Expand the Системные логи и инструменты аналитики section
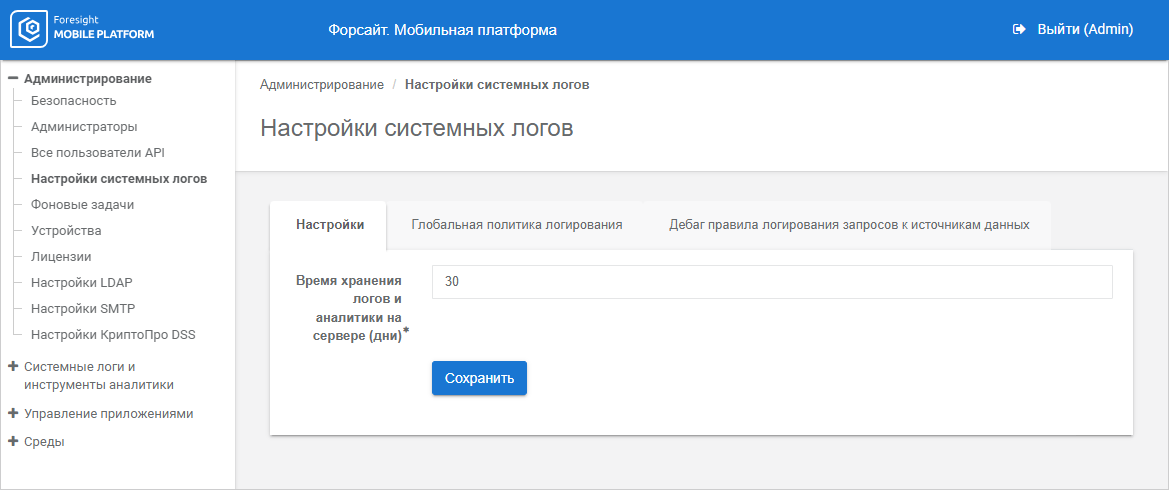Screen dimensions: 1169x490 point(13,366)
